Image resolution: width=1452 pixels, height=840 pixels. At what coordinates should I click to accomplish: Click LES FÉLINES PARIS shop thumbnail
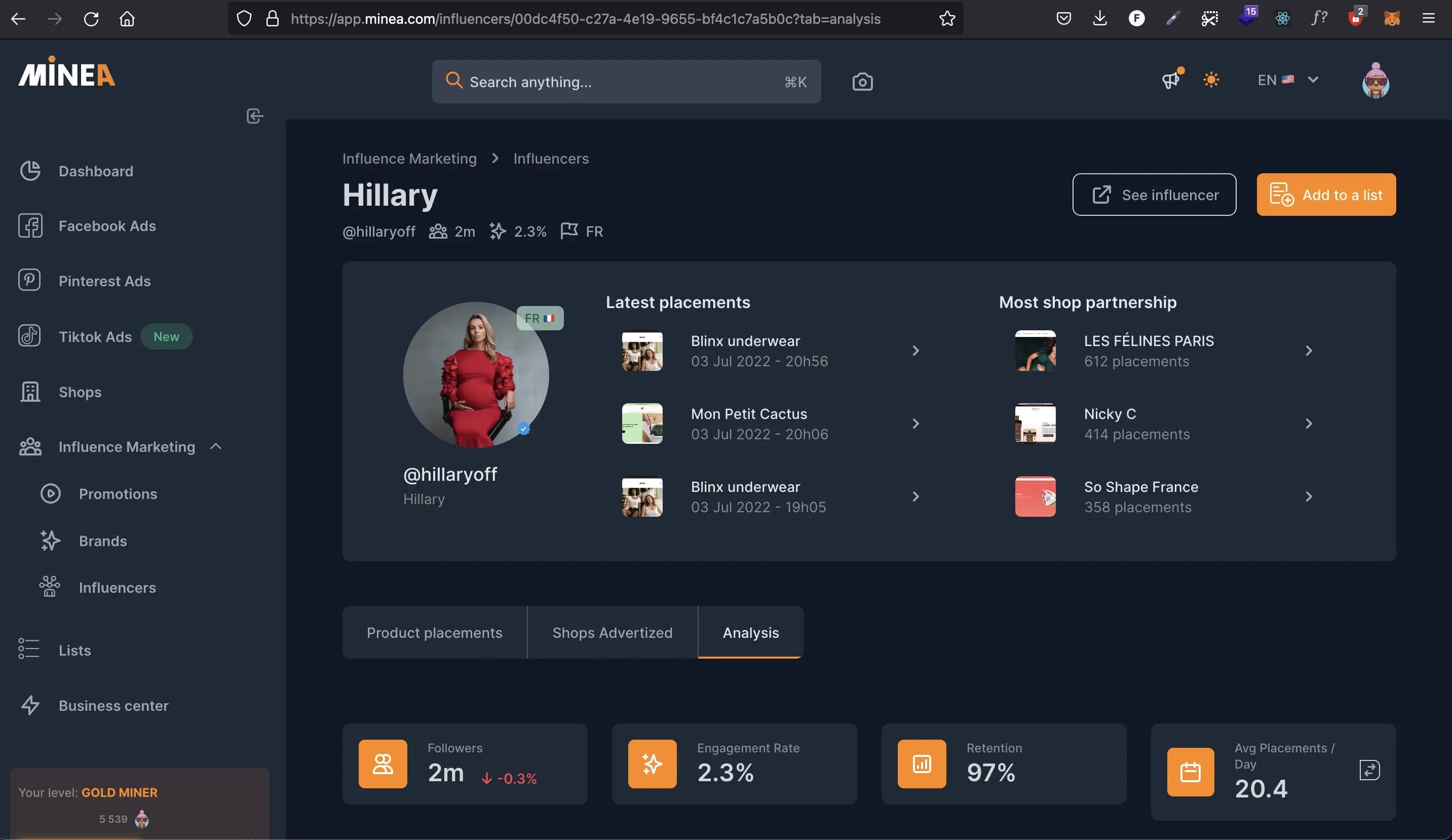point(1035,350)
